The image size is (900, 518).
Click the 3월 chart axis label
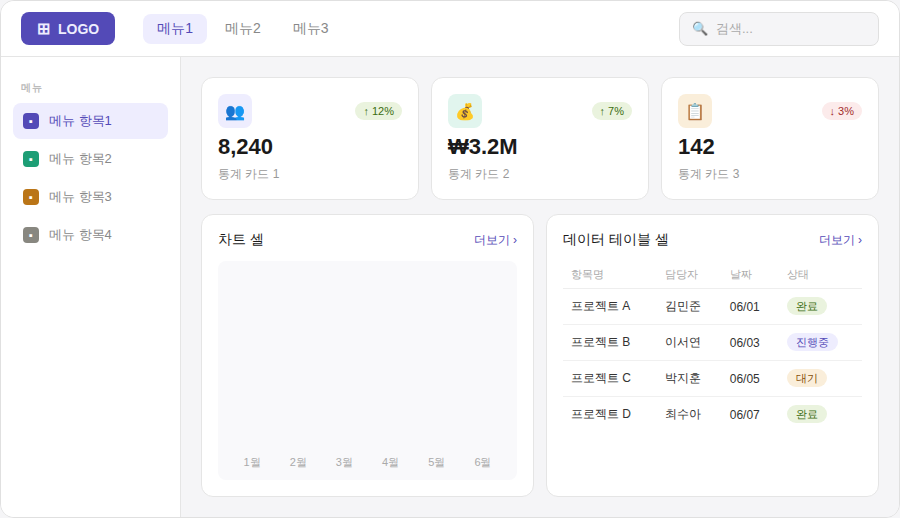[344, 462]
